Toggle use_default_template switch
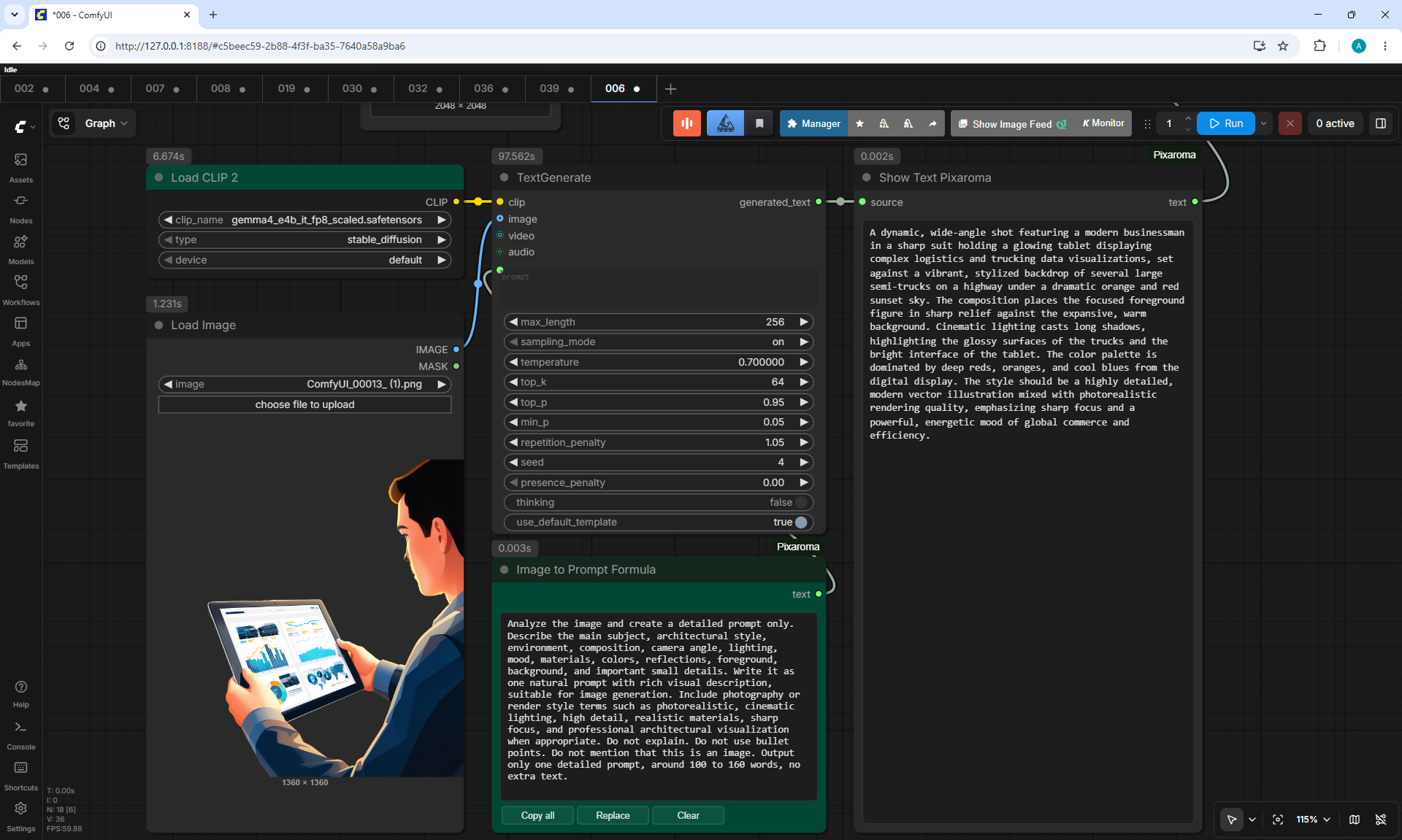 (x=801, y=522)
